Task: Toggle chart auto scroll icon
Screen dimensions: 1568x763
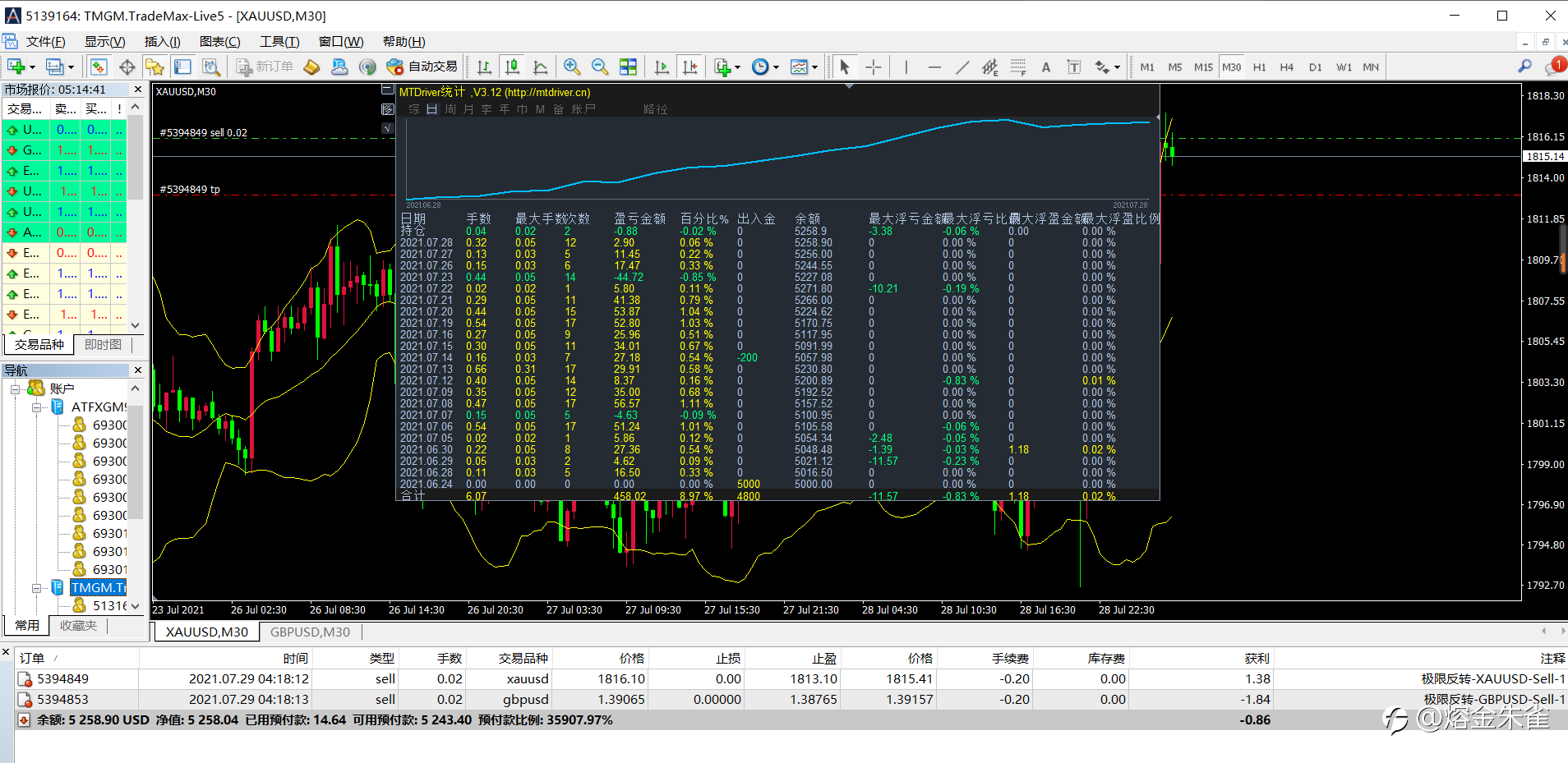Action: point(662,67)
